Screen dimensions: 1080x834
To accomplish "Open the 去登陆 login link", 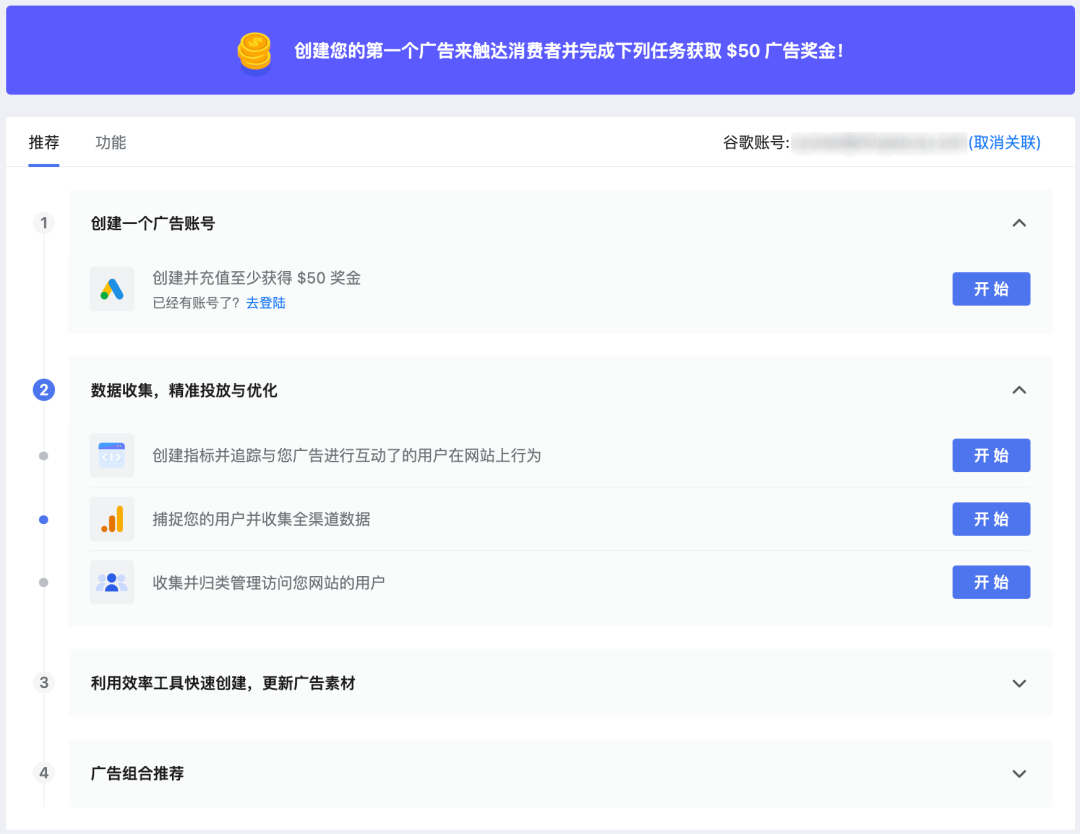I will [x=266, y=303].
